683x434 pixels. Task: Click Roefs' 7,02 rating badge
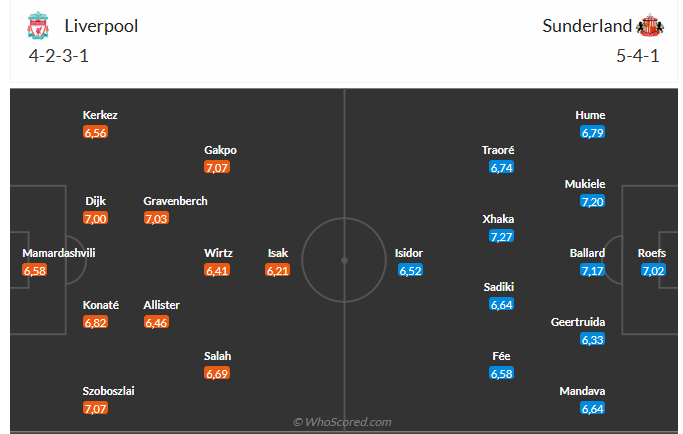coord(653,270)
